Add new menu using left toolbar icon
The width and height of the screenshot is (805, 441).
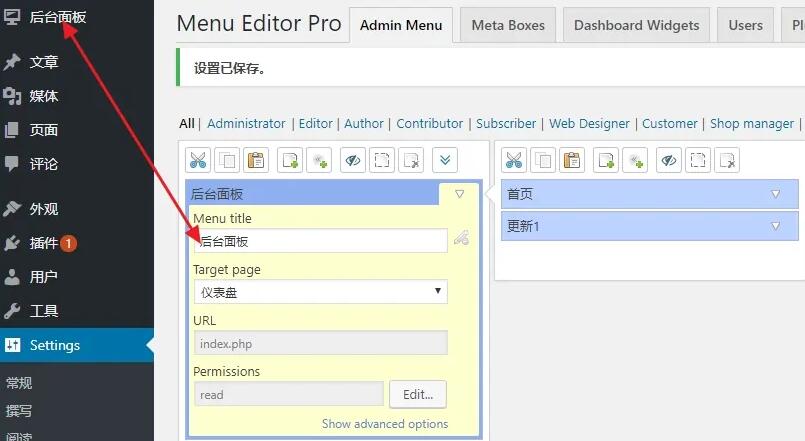[290, 160]
